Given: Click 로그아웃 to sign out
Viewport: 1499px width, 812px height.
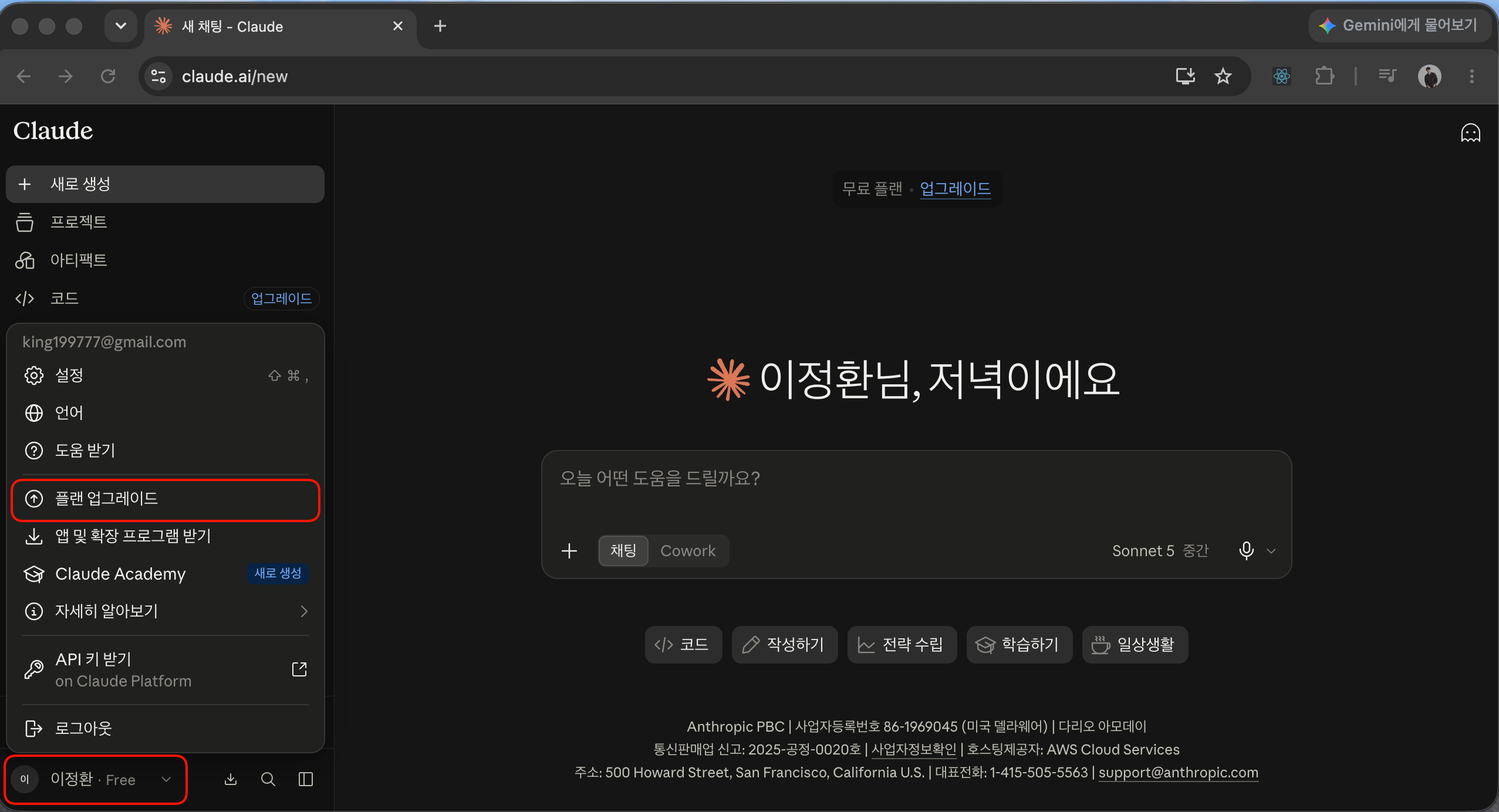Looking at the screenshot, I should 166,728.
